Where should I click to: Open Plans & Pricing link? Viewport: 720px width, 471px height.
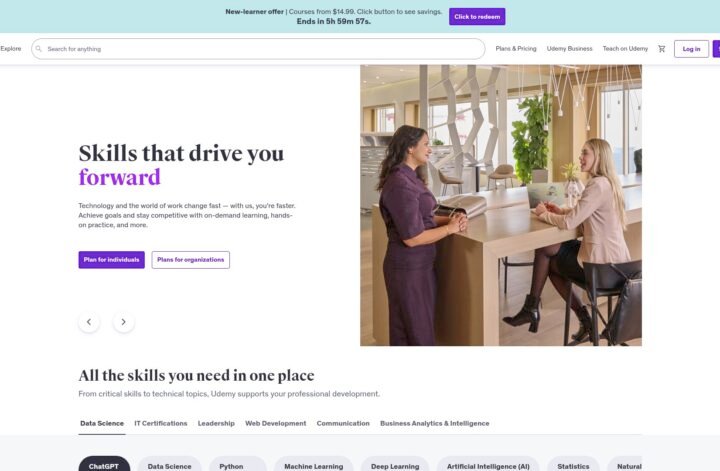pyautogui.click(x=516, y=49)
